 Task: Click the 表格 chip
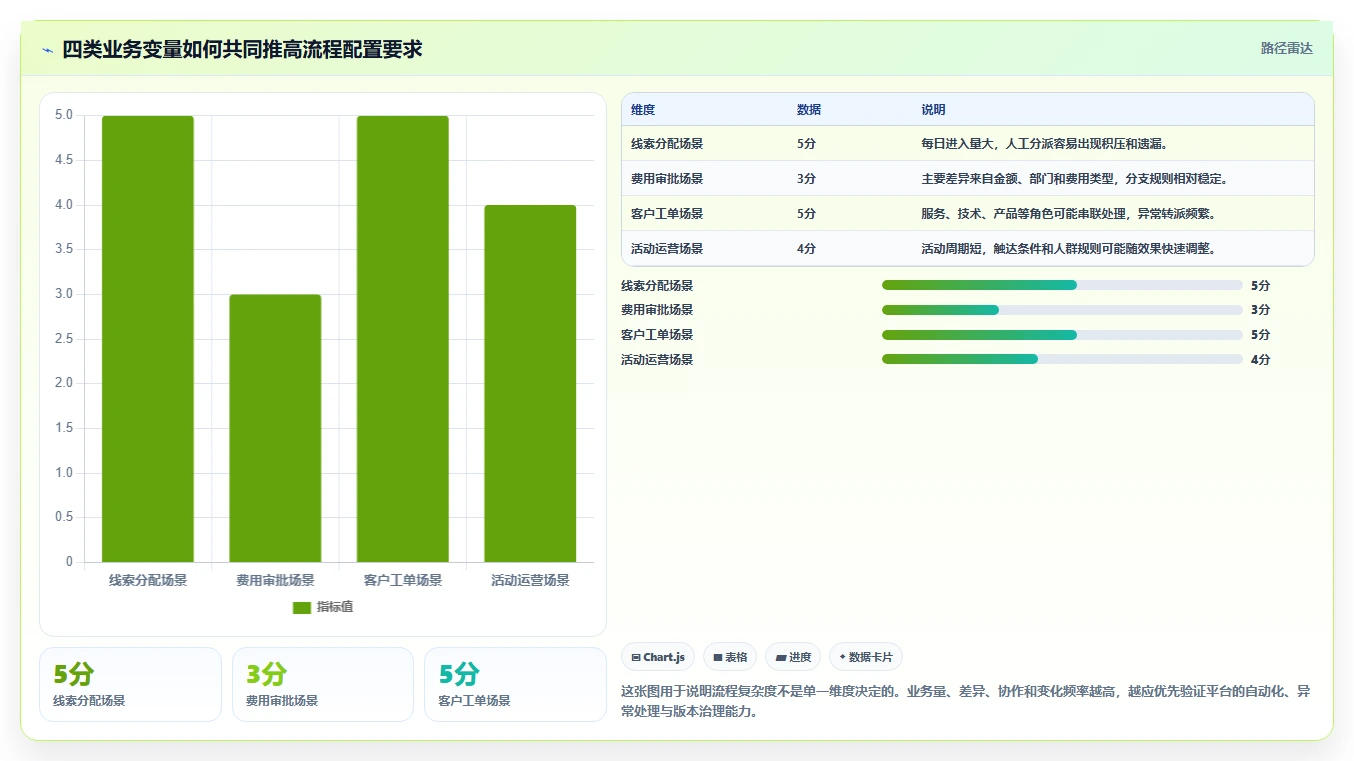point(730,657)
